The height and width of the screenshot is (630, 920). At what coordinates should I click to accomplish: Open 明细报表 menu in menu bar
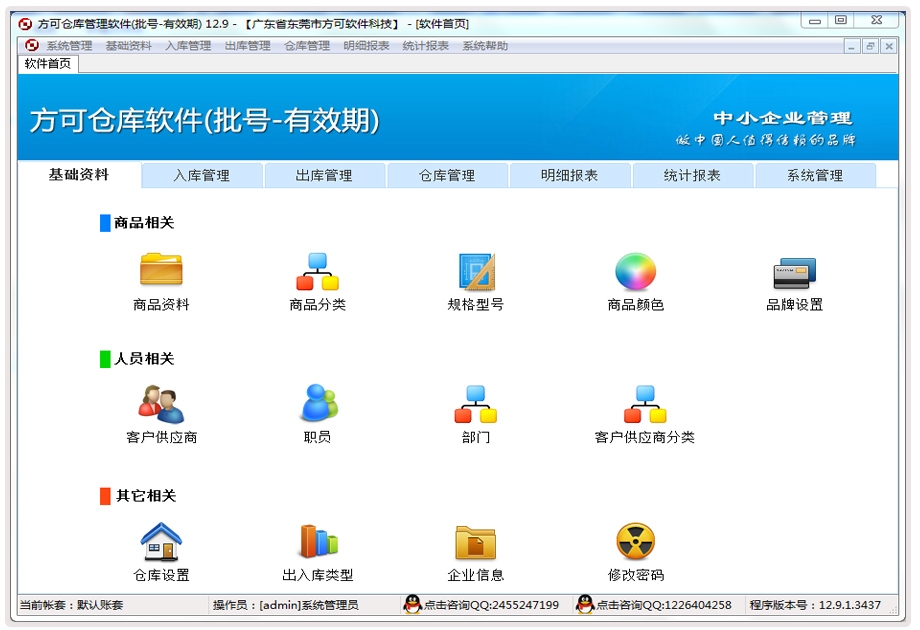tap(366, 46)
